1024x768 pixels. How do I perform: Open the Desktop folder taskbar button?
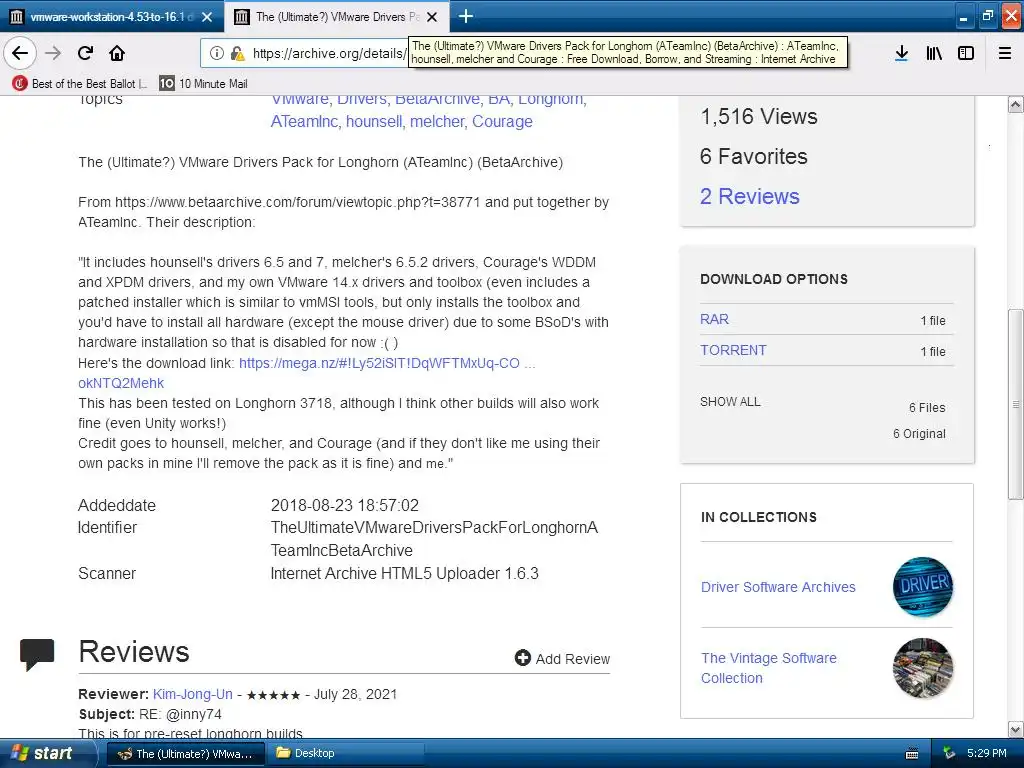tap(345, 754)
